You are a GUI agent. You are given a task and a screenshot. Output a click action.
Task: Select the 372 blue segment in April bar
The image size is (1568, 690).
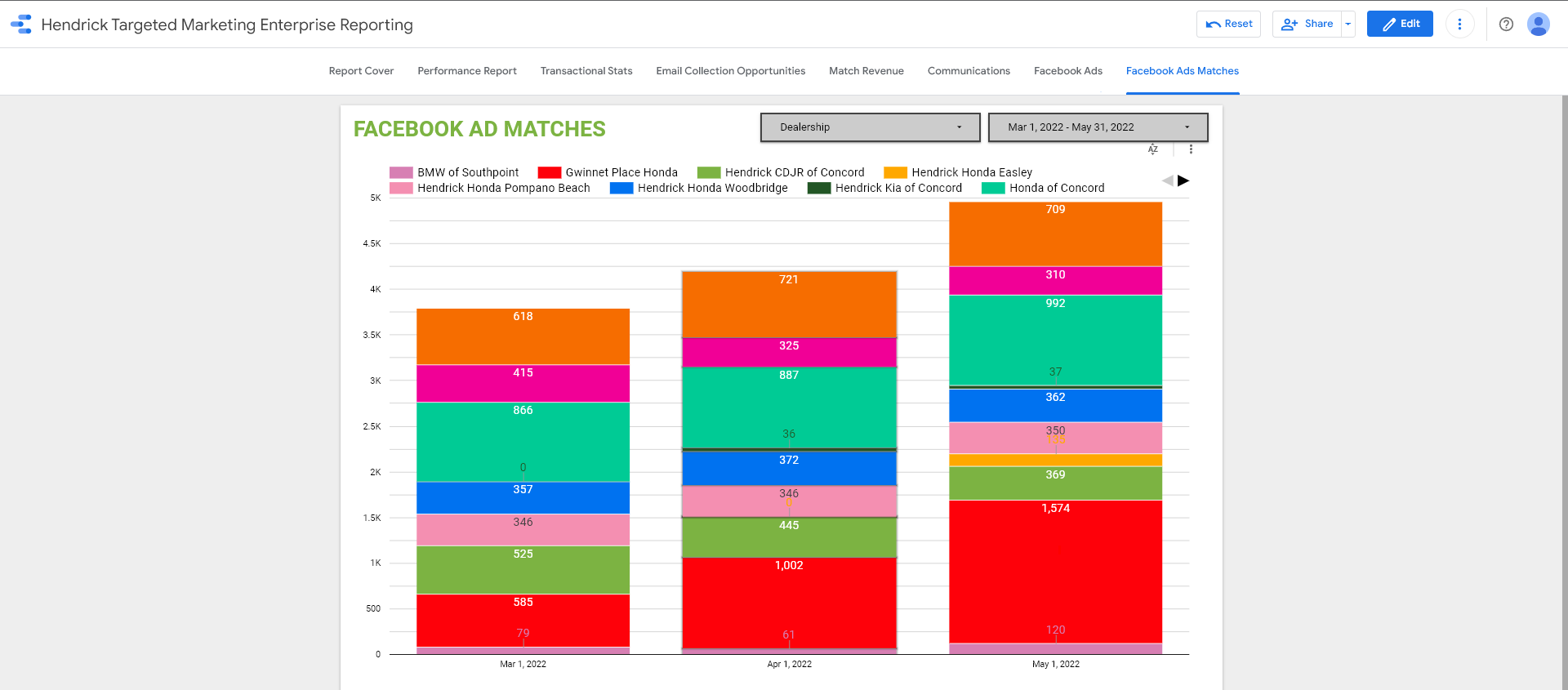(789, 469)
